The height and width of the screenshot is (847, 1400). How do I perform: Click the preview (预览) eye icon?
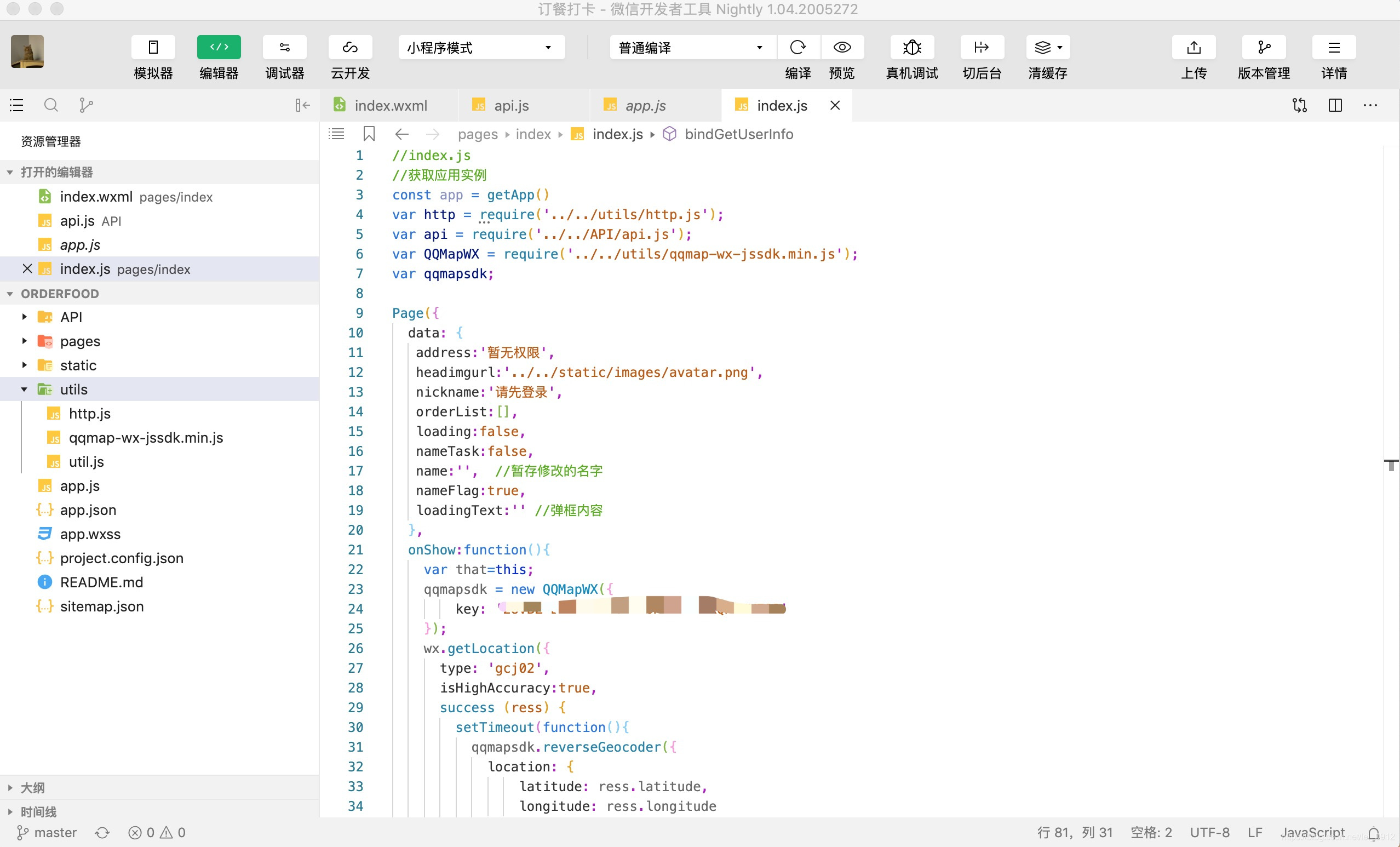pyautogui.click(x=841, y=47)
